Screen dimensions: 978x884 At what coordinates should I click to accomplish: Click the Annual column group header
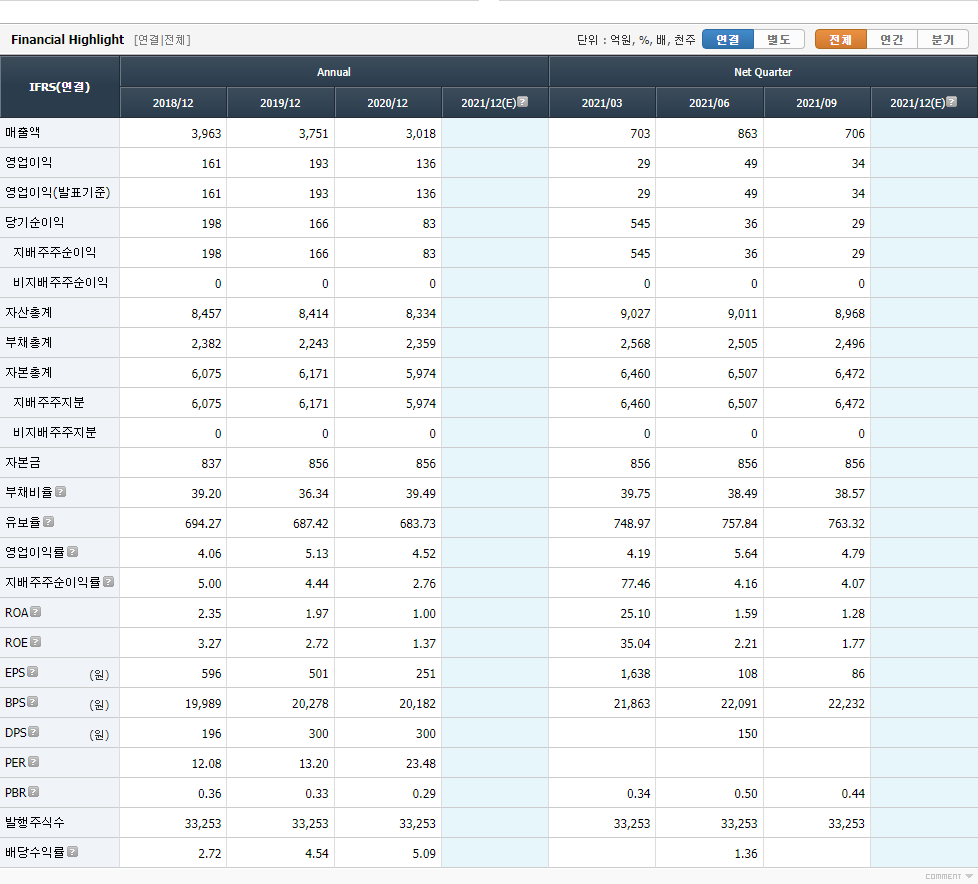click(334, 72)
